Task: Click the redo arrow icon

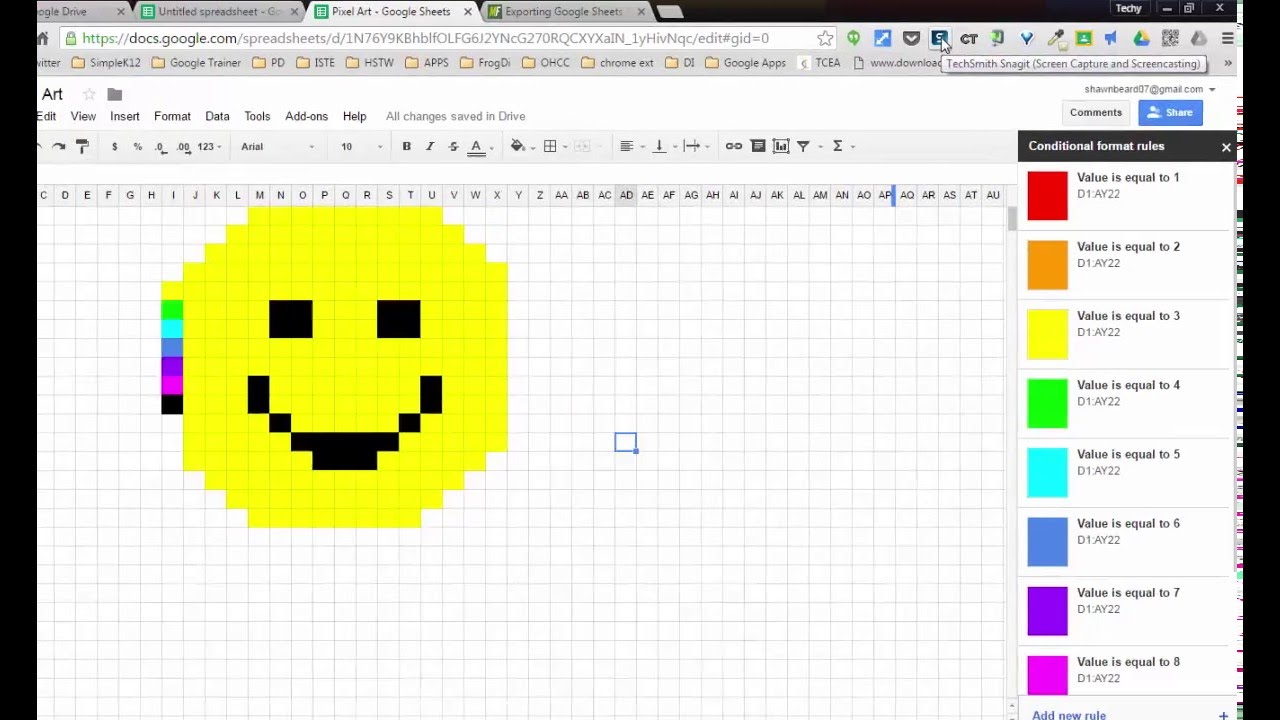Action: tap(59, 147)
